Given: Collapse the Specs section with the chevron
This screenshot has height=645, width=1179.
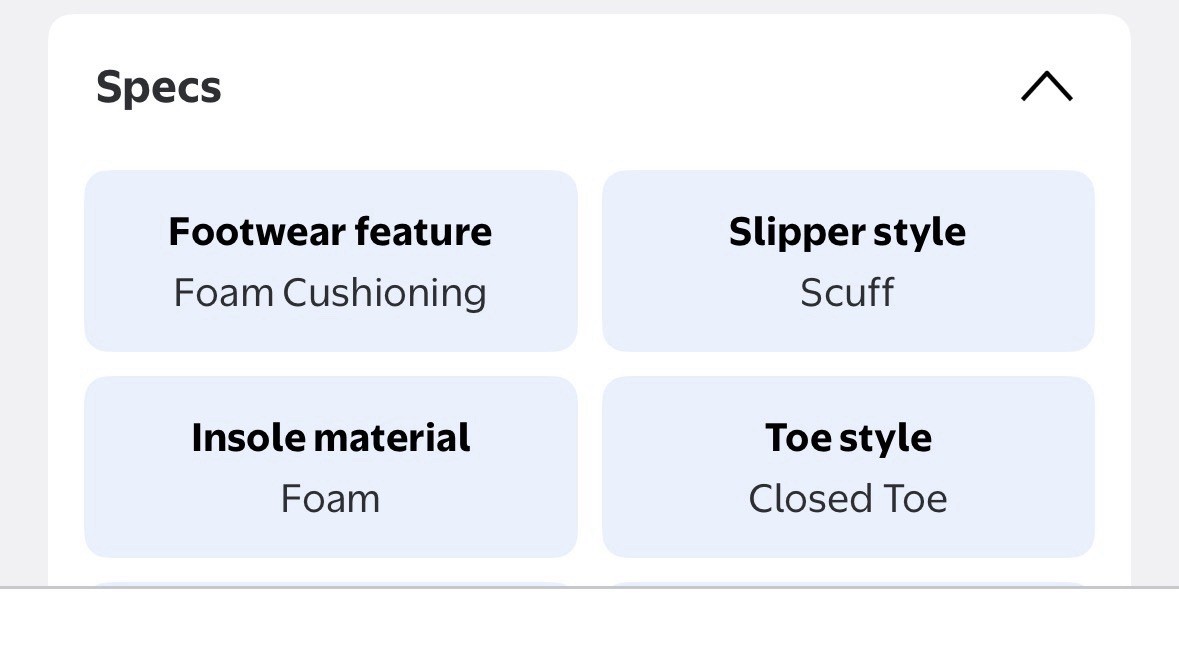Looking at the screenshot, I should (1046, 87).
